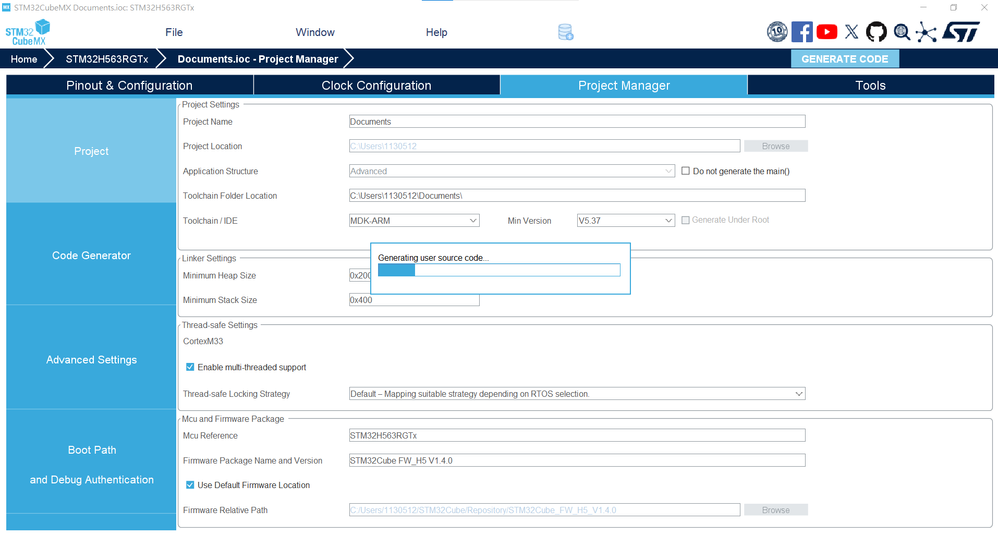Select the Project side section
This screenshot has height=534, width=998.
pos(91,151)
